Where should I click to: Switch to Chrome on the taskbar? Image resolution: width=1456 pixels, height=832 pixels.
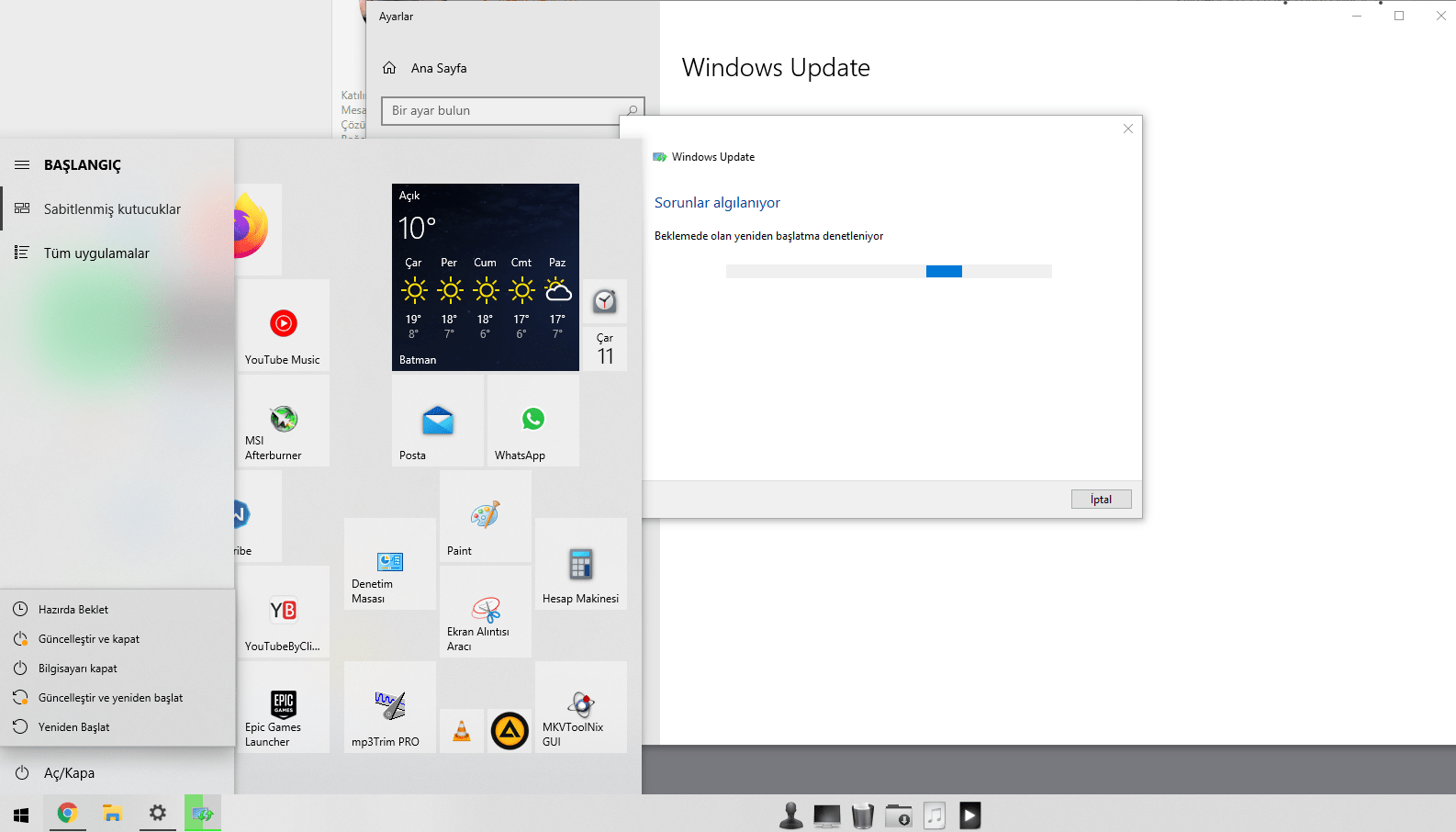click(67, 814)
